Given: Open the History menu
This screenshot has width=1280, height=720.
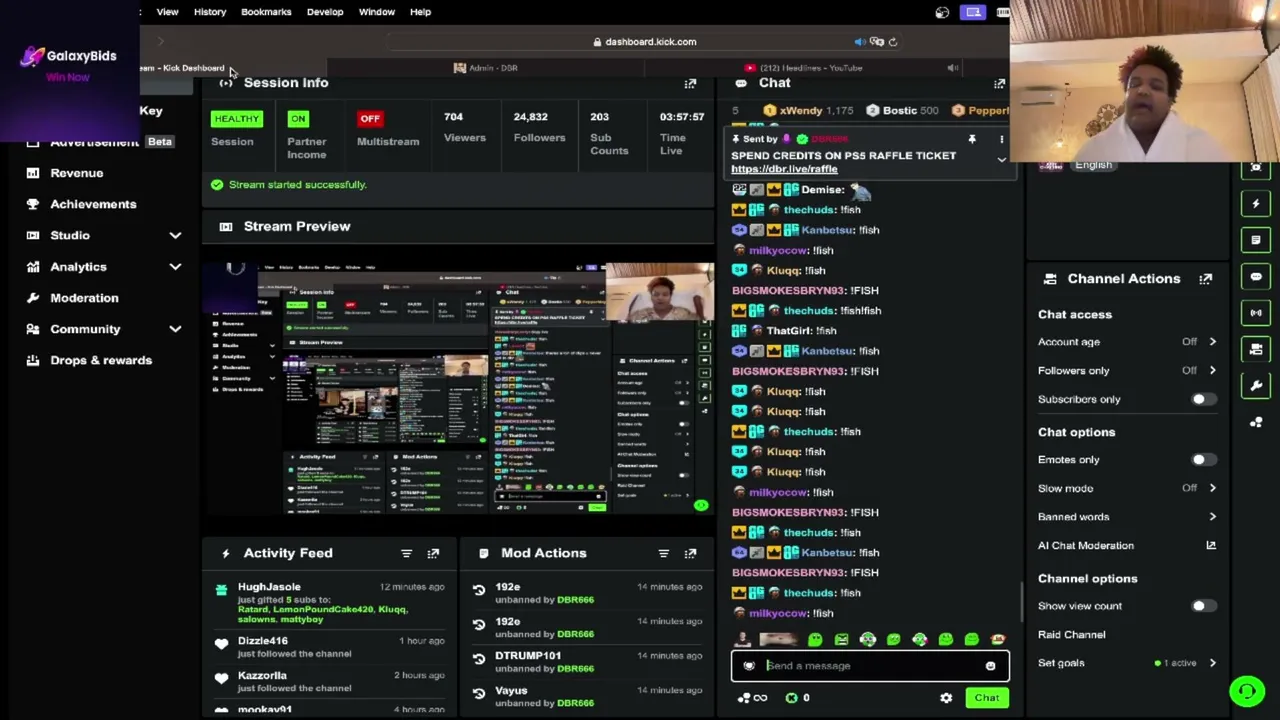Looking at the screenshot, I should (x=210, y=12).
